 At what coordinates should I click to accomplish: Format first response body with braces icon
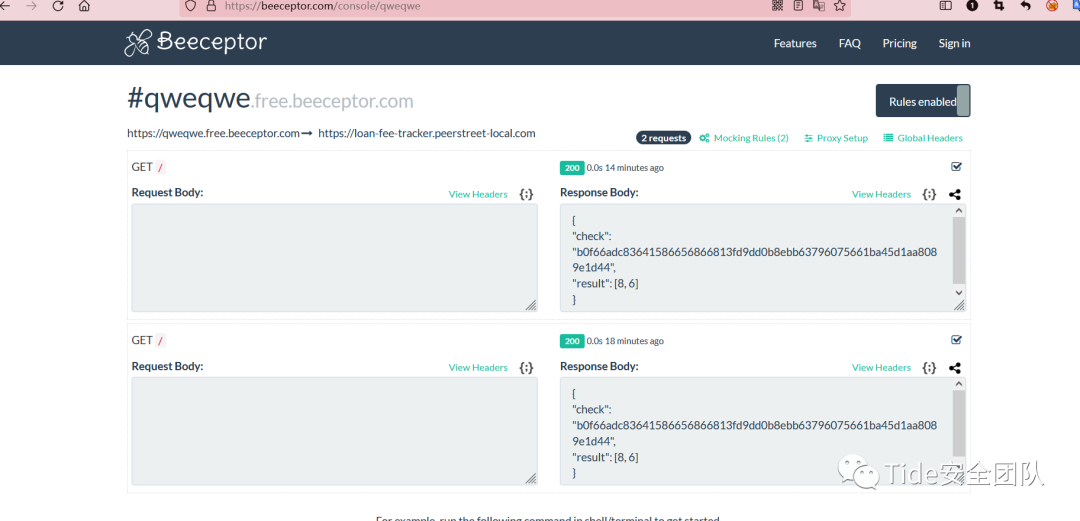point(930,194)
